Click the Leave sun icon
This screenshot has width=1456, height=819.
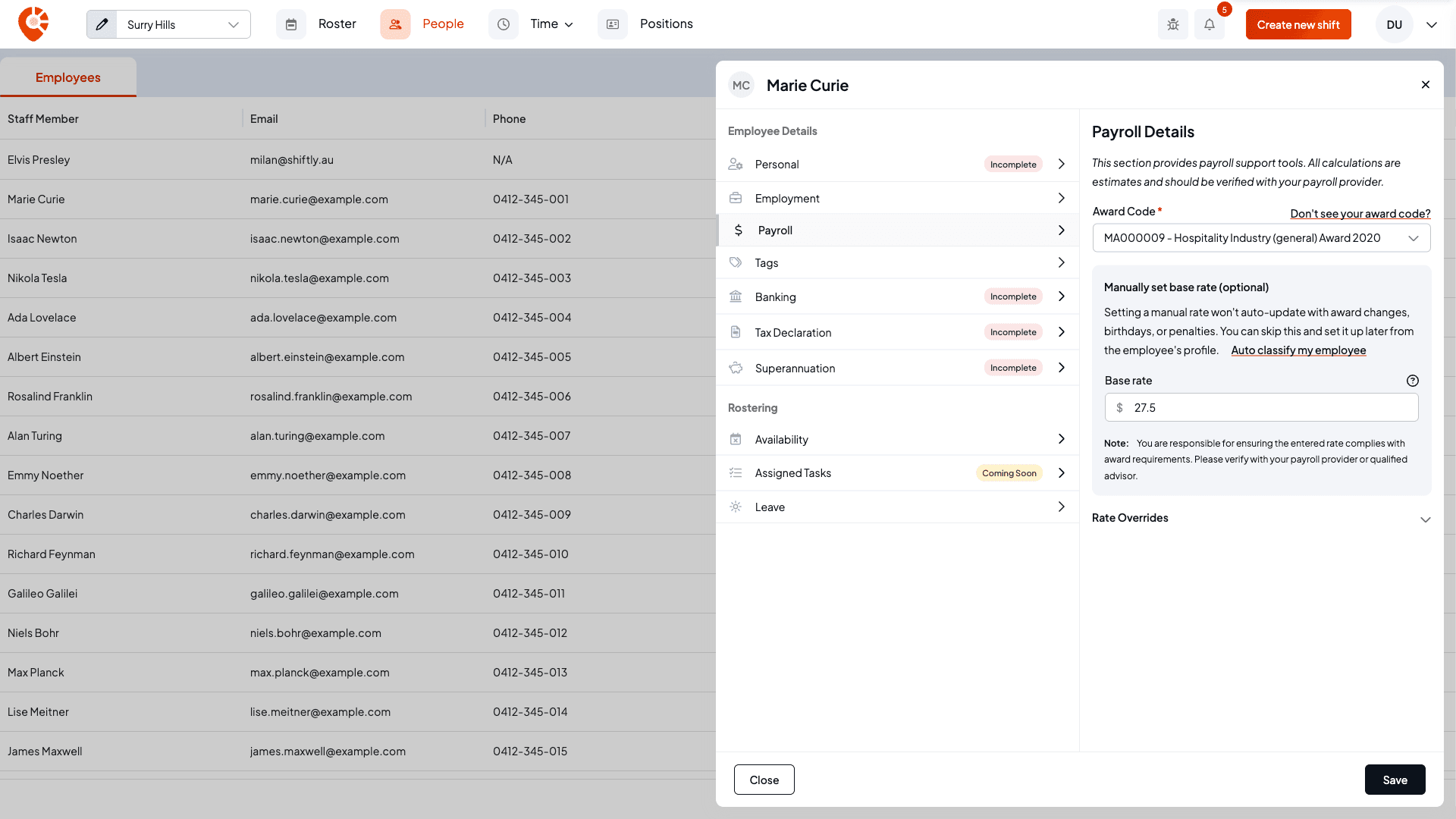pos(736,507)
